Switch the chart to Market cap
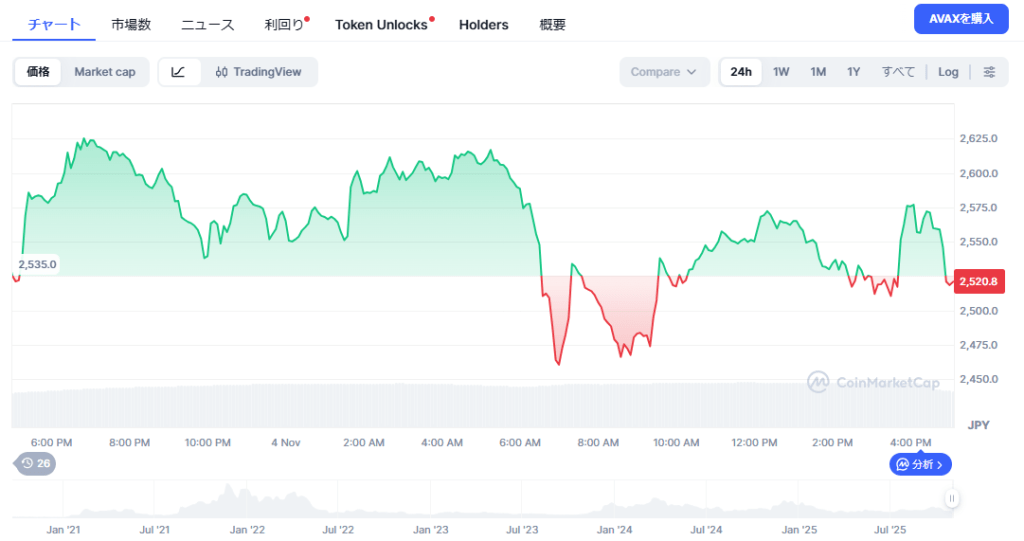The height and width of the screenshot is (541, 1024). pos(105,72)
